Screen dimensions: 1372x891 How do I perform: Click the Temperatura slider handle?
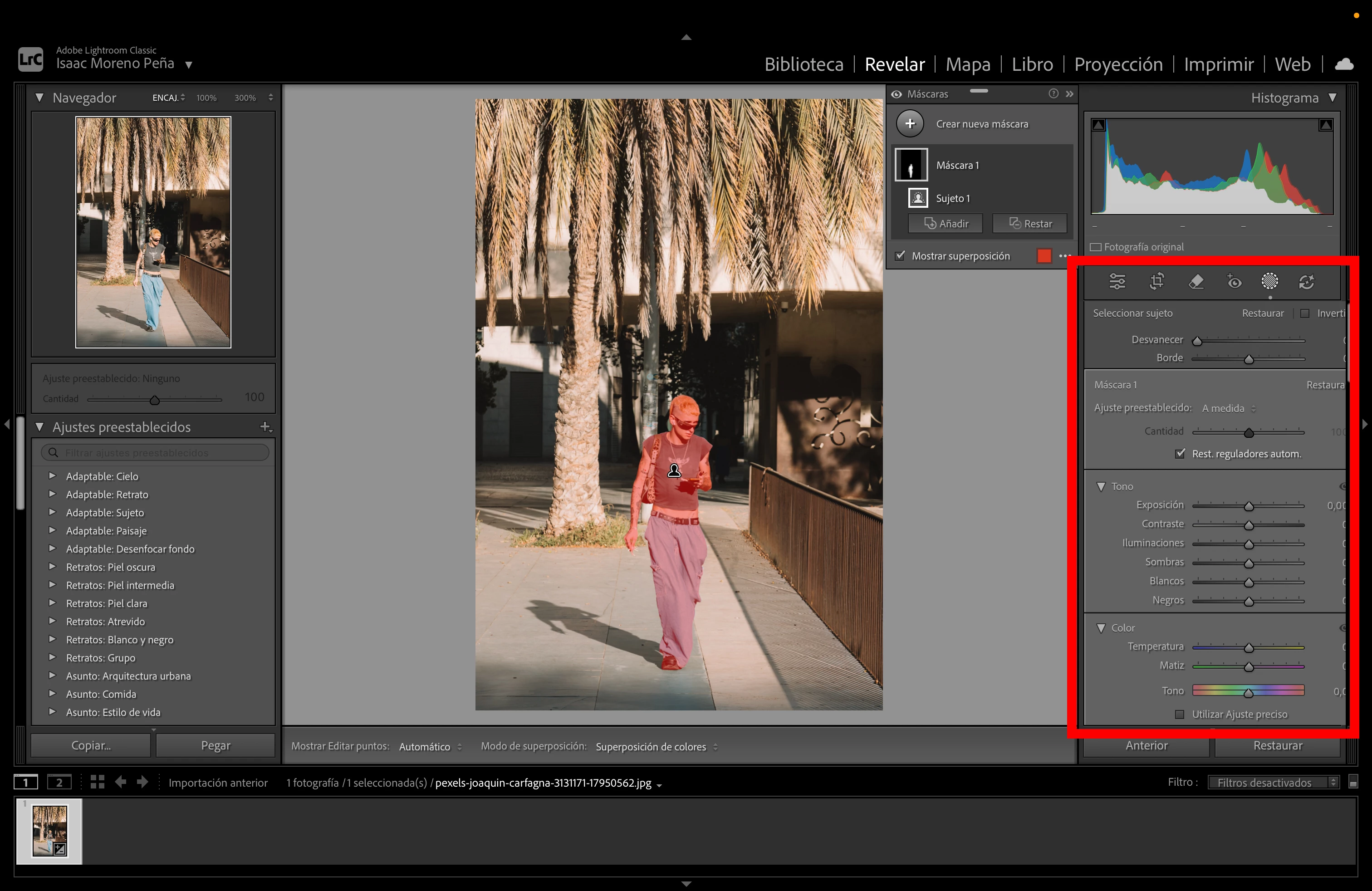[x=1249, y=648]
